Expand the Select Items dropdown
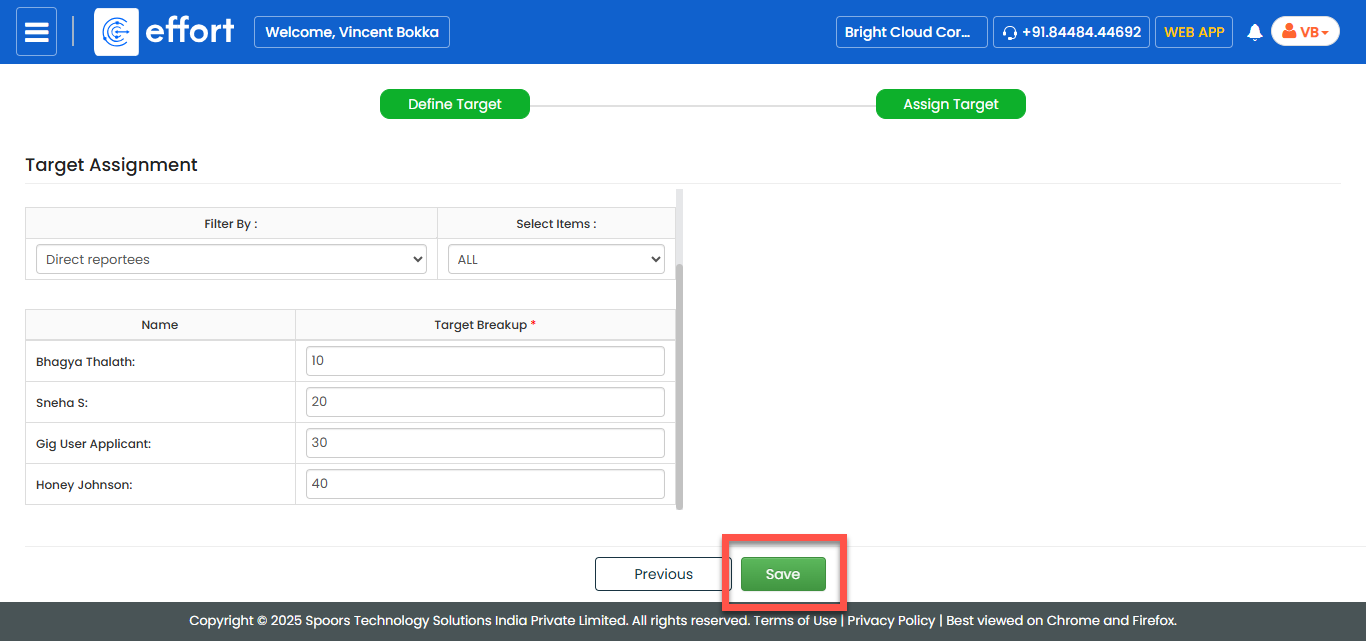 coord(556,259)
